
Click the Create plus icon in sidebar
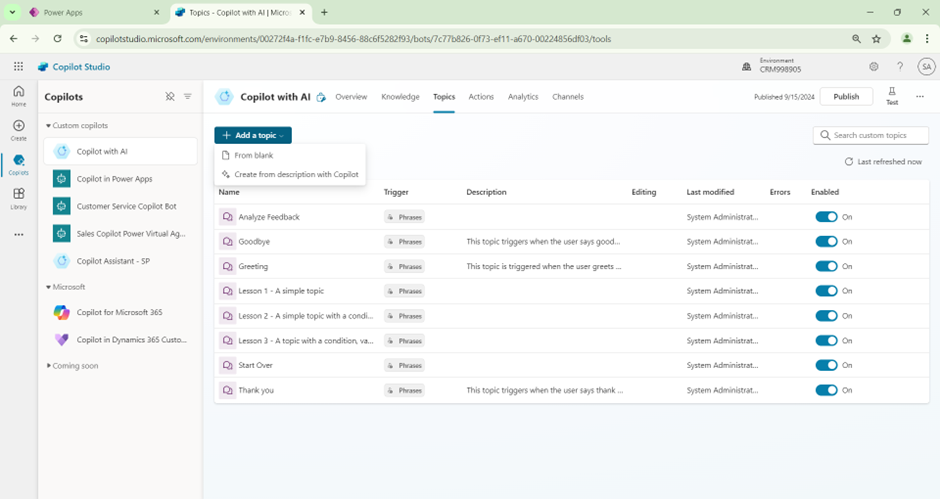[18, 129]
